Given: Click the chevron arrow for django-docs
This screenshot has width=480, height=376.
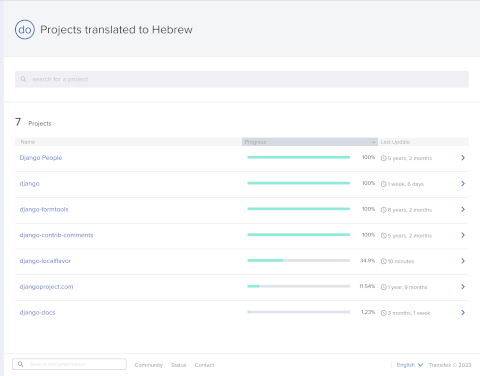Looking at the screenshot, I should point(463,312).
